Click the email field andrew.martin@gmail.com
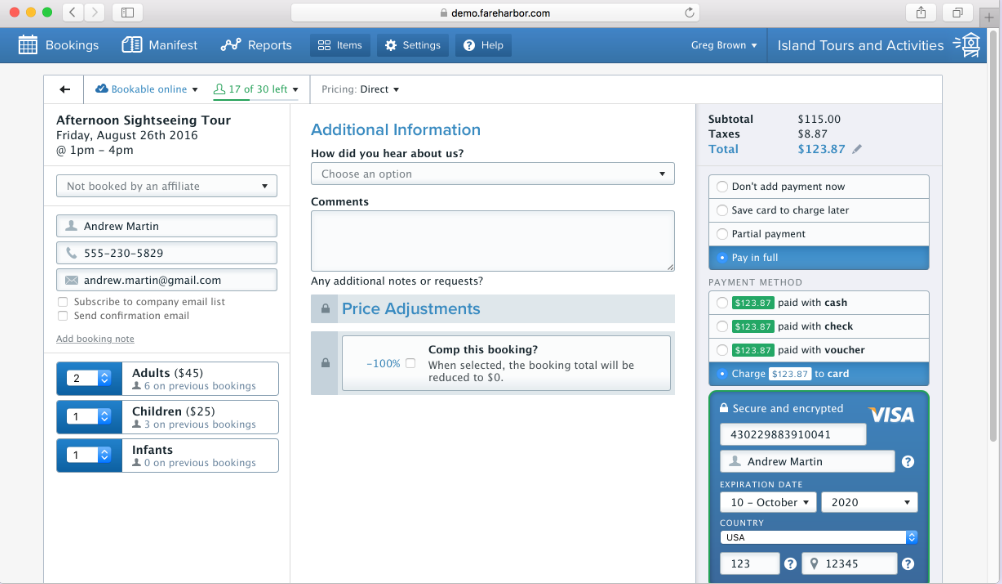1002x584 pixels. pos(167,280)
